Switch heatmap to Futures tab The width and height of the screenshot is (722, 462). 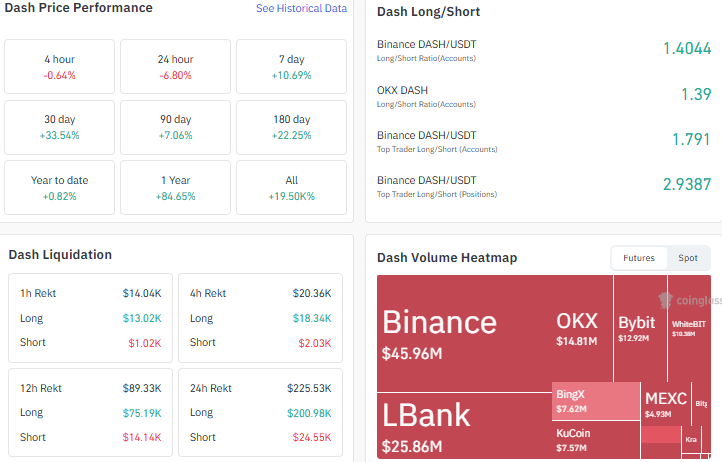[x=639, y=258]
